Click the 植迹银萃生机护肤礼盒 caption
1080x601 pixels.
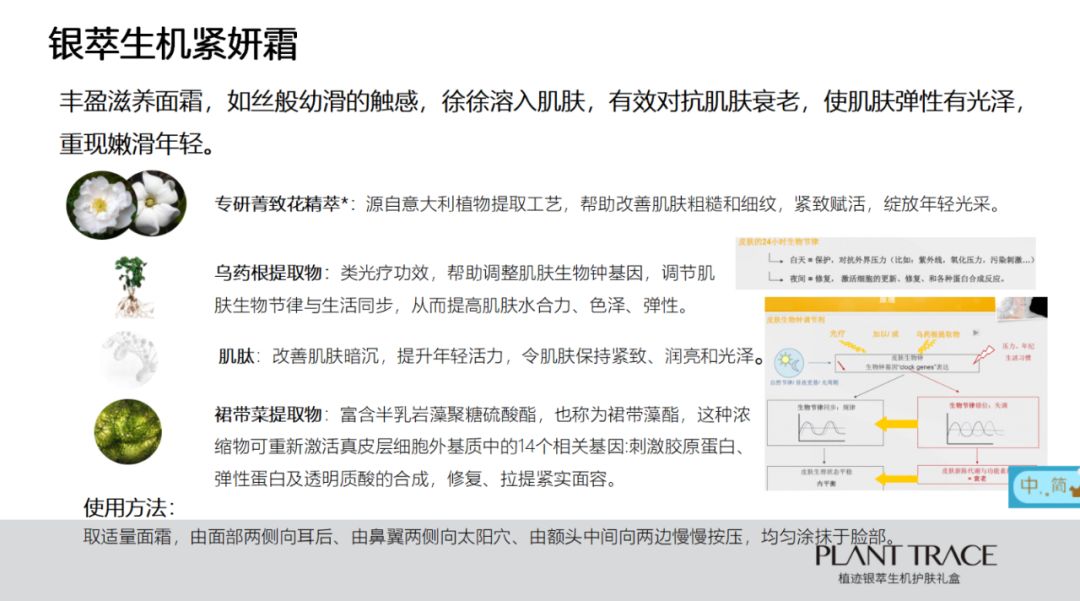(899, 579)
